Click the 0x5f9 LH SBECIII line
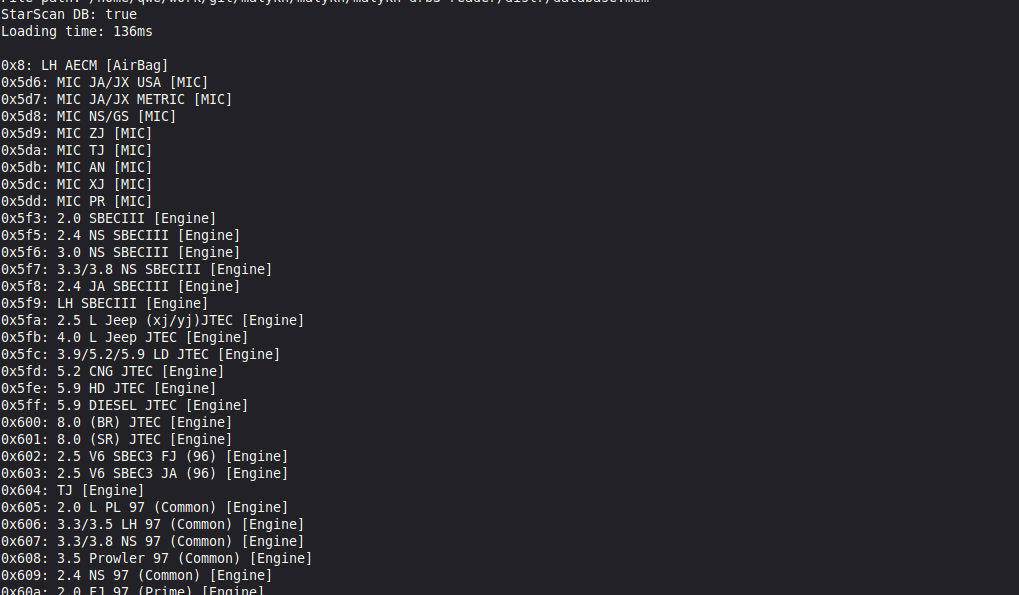 click(104, 304)
